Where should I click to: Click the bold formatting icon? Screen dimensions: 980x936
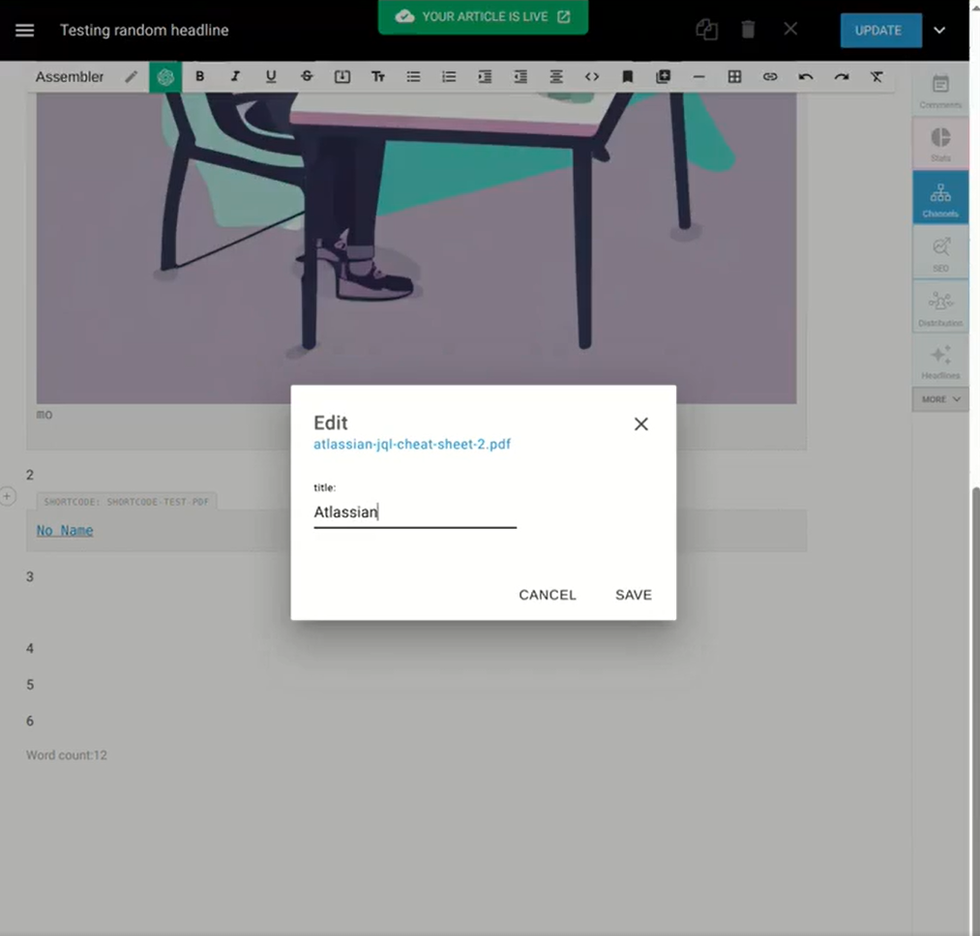(x=200, y=77)
